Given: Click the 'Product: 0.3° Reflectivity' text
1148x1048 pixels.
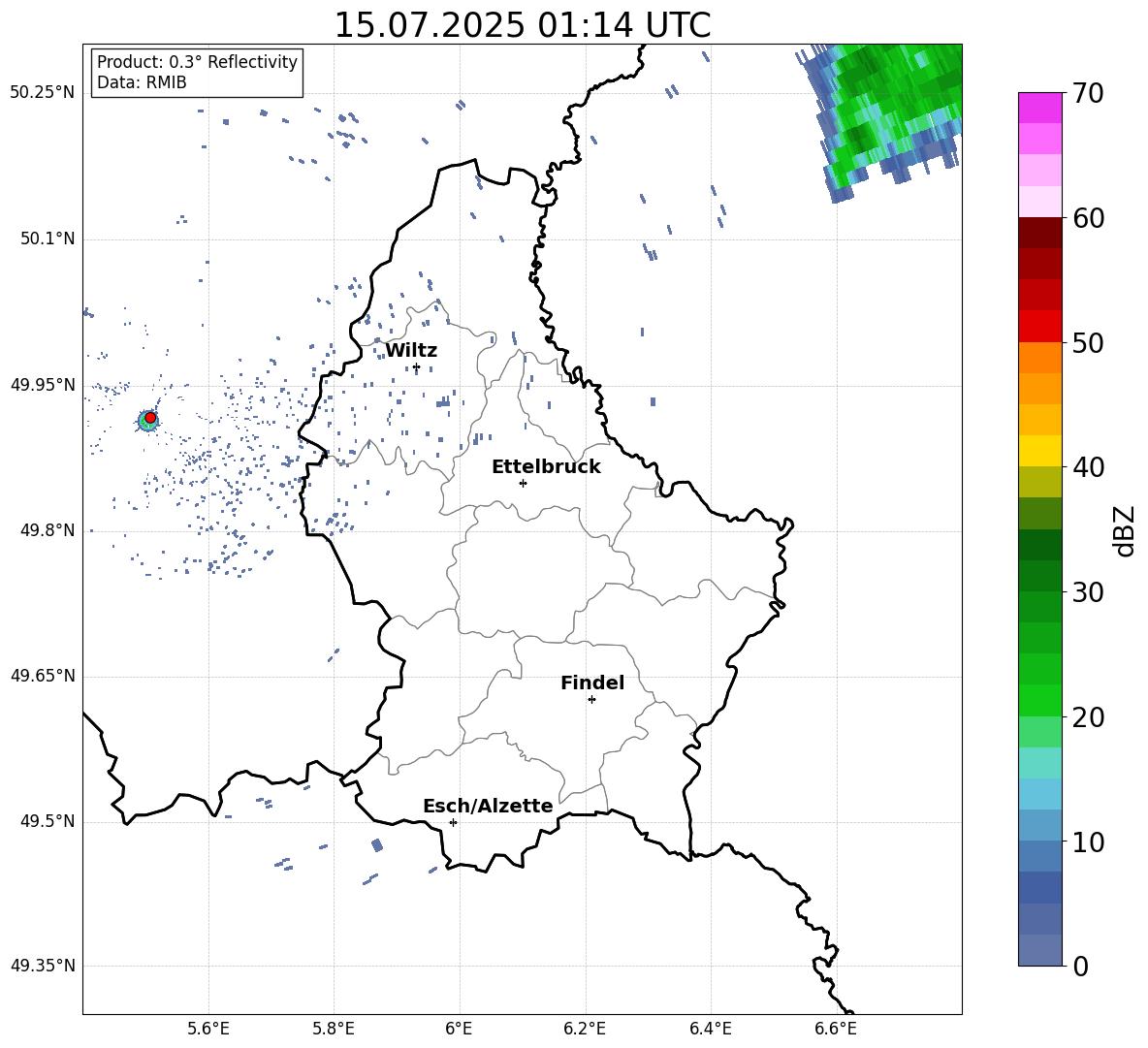Looking at the screenshot, I should pos(197,62).
